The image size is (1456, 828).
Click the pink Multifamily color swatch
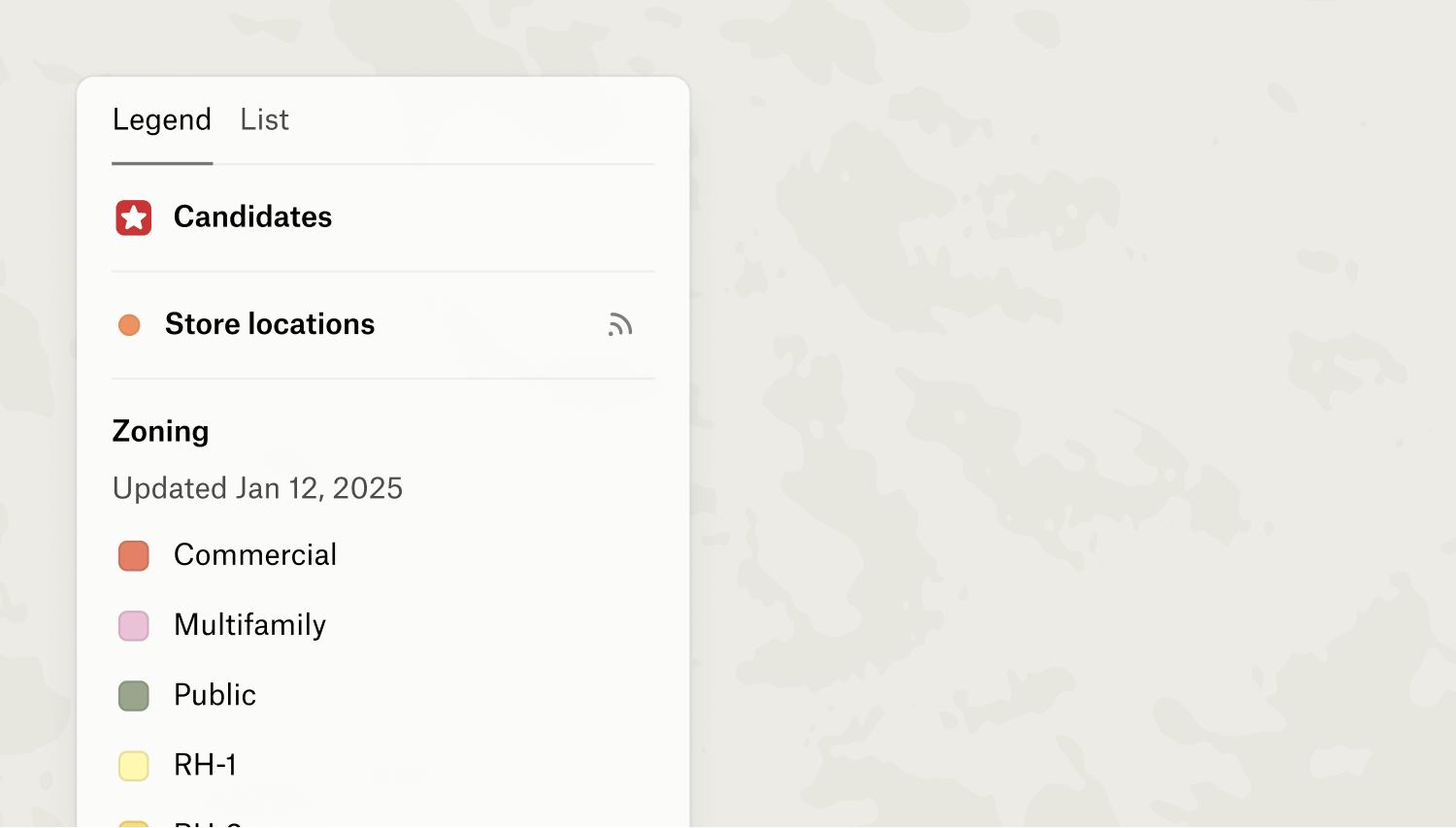[134, 626]
